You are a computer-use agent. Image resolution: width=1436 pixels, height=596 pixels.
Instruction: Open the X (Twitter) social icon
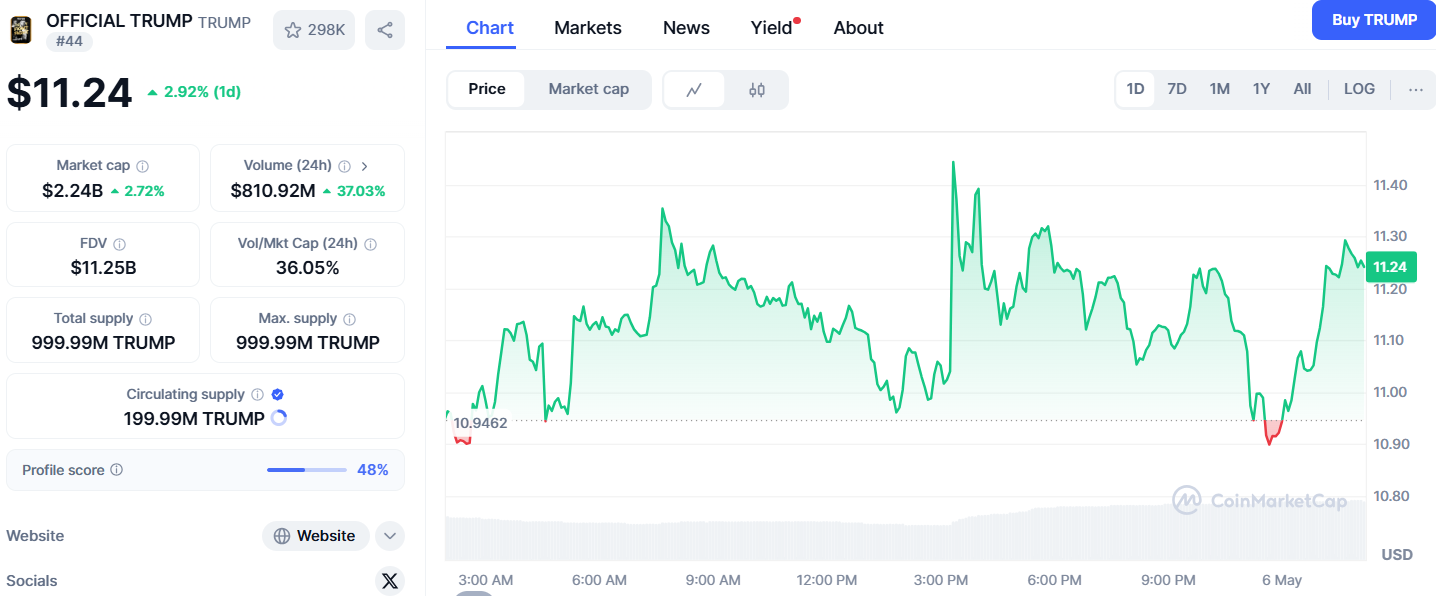coord(390,580)
